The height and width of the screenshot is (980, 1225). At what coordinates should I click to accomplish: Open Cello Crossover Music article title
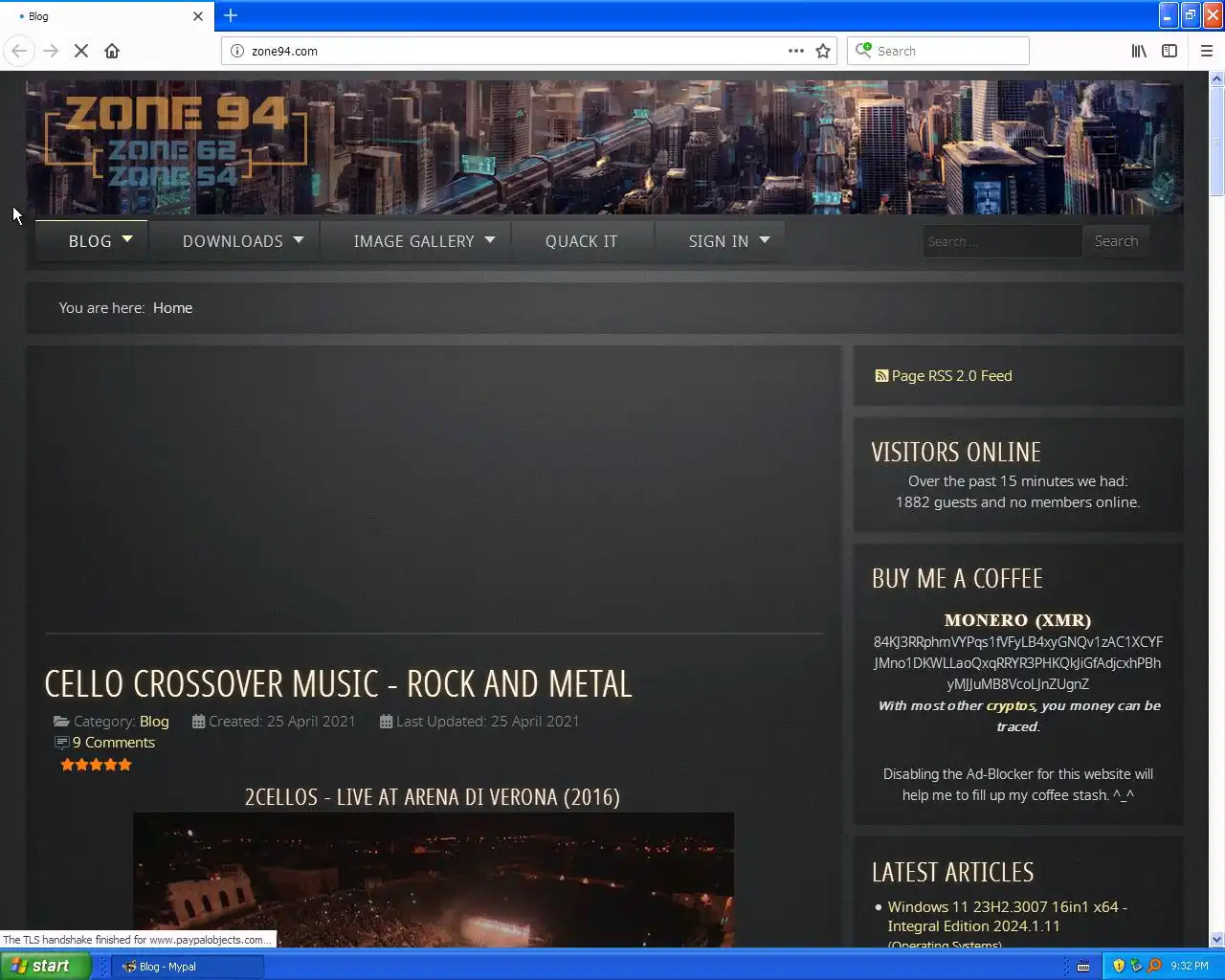pyautogui.click(x=338, y=683)
